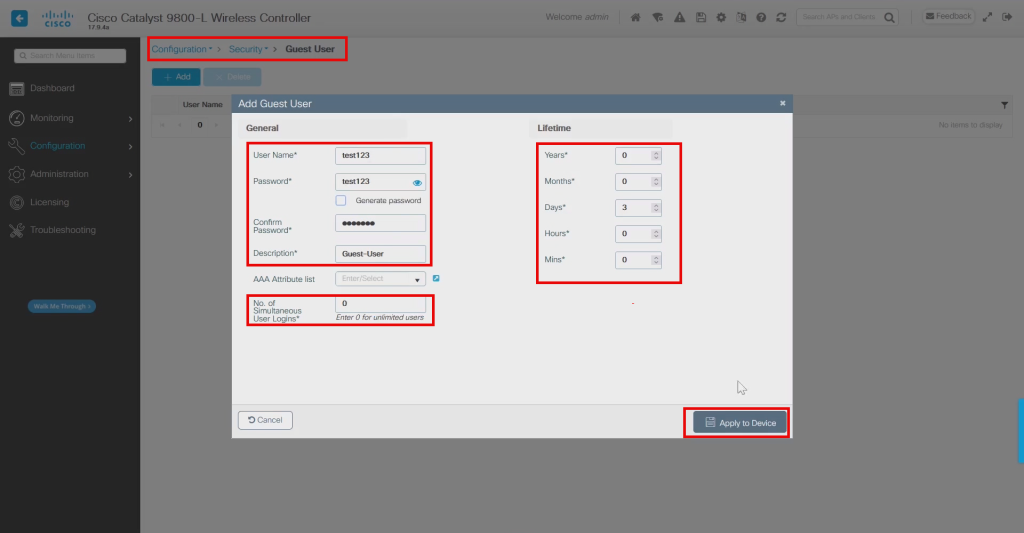Click the Cancel button

tap(265, 420)
